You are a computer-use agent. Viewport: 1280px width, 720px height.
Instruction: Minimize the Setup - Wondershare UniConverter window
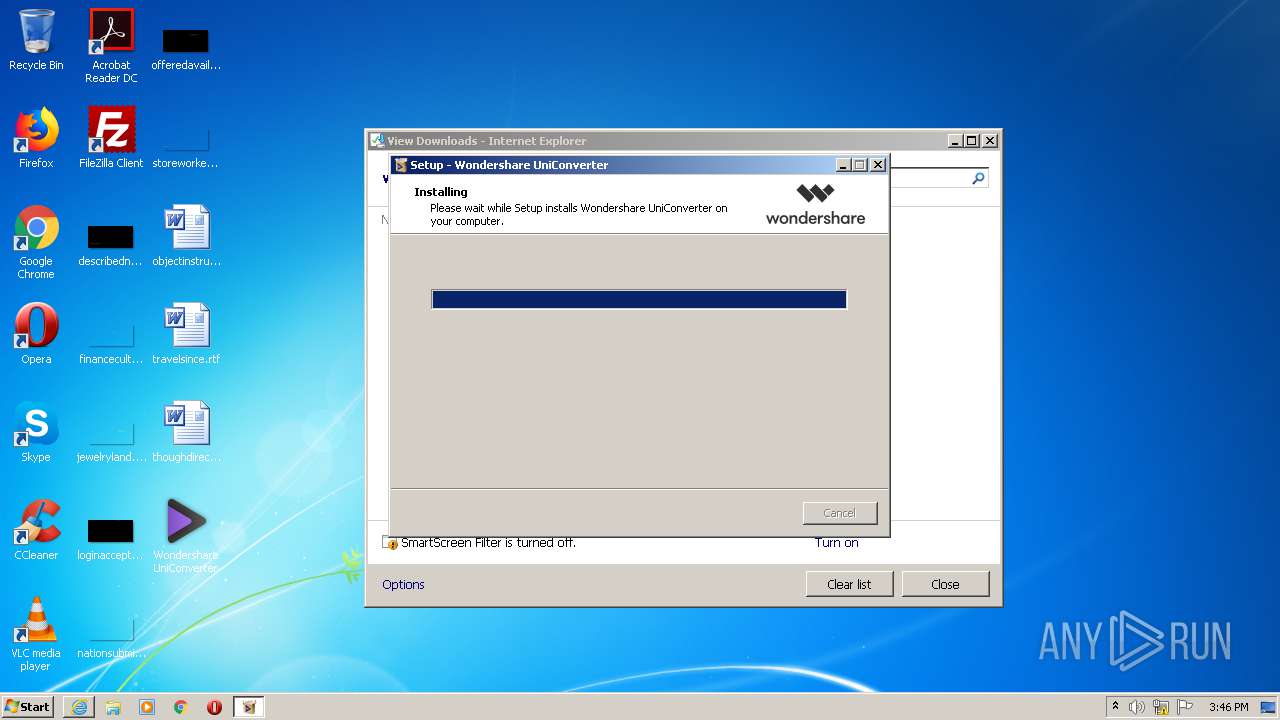pyautogui.click(x=843, y=165)
